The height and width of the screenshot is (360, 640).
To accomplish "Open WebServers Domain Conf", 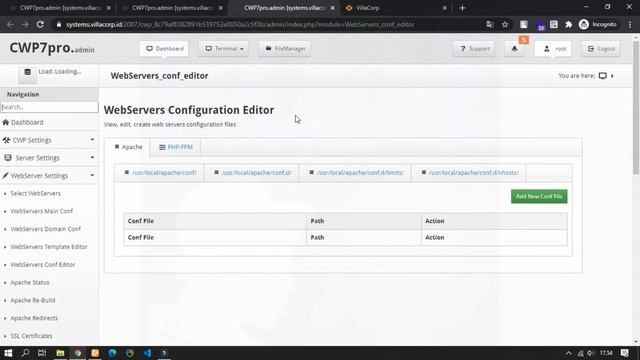I will tap(46, 229).
